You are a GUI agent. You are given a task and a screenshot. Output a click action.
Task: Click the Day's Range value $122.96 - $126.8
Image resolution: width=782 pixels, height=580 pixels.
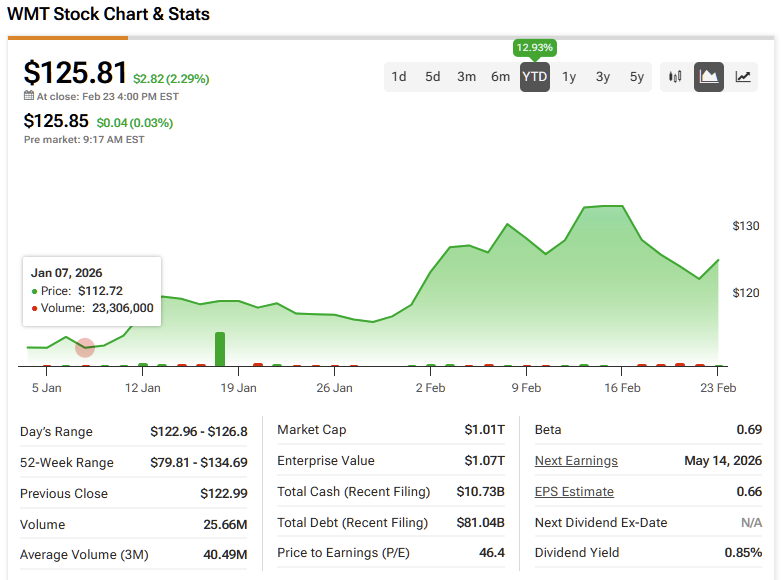198,431
